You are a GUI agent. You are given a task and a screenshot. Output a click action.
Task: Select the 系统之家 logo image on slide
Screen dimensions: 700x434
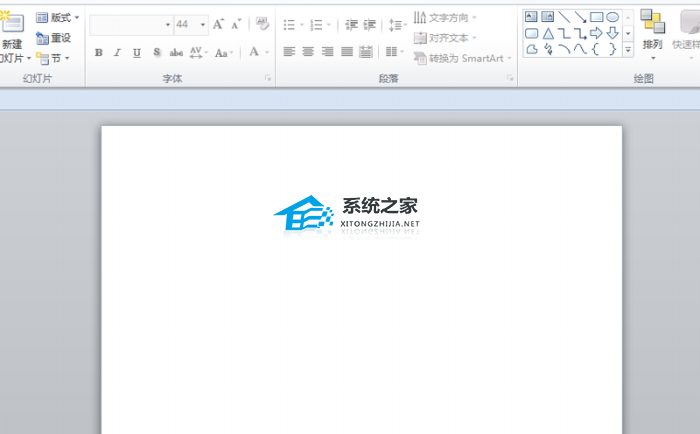[347, 217]
